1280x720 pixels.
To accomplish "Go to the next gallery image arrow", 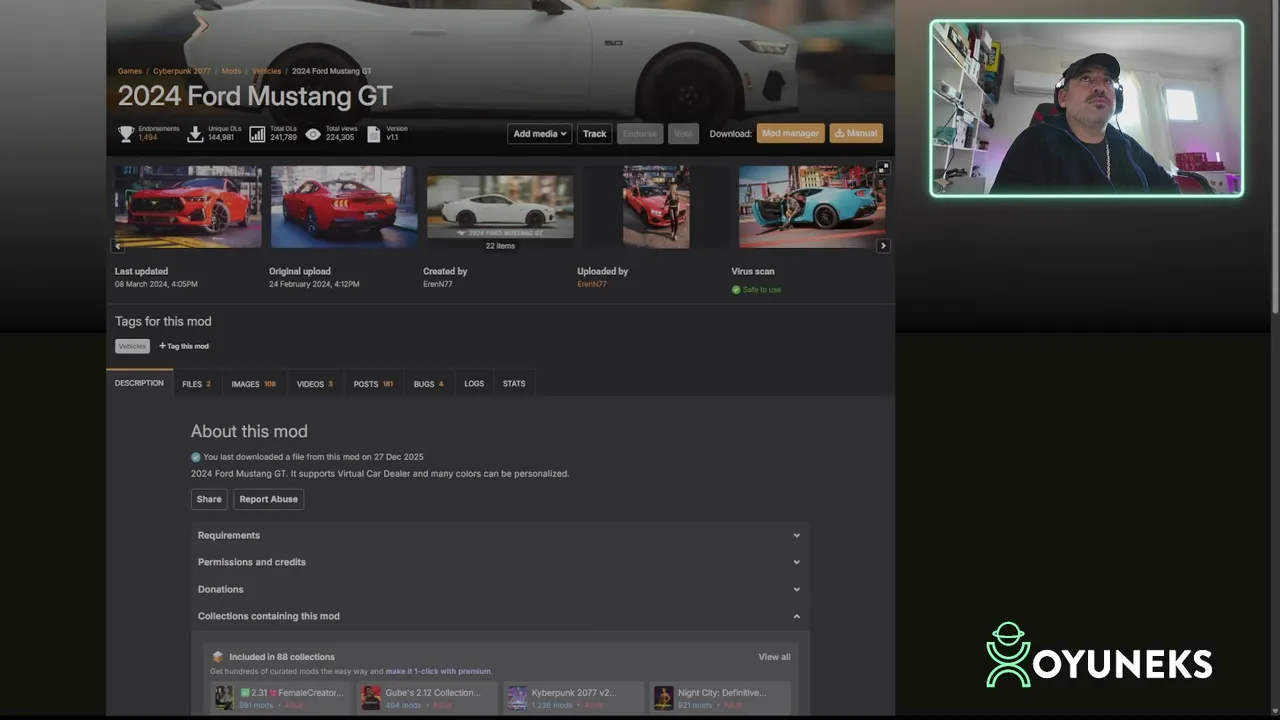I will 883,246.
